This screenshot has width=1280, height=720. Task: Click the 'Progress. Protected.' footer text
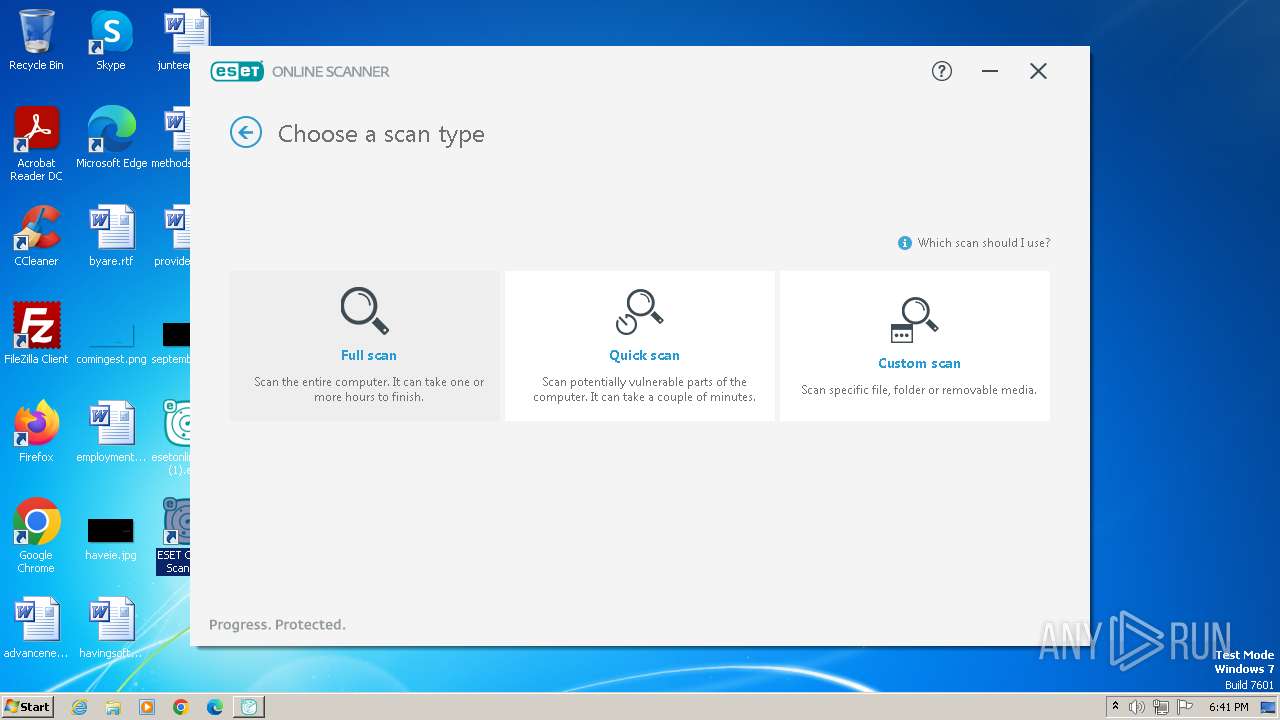277,625
